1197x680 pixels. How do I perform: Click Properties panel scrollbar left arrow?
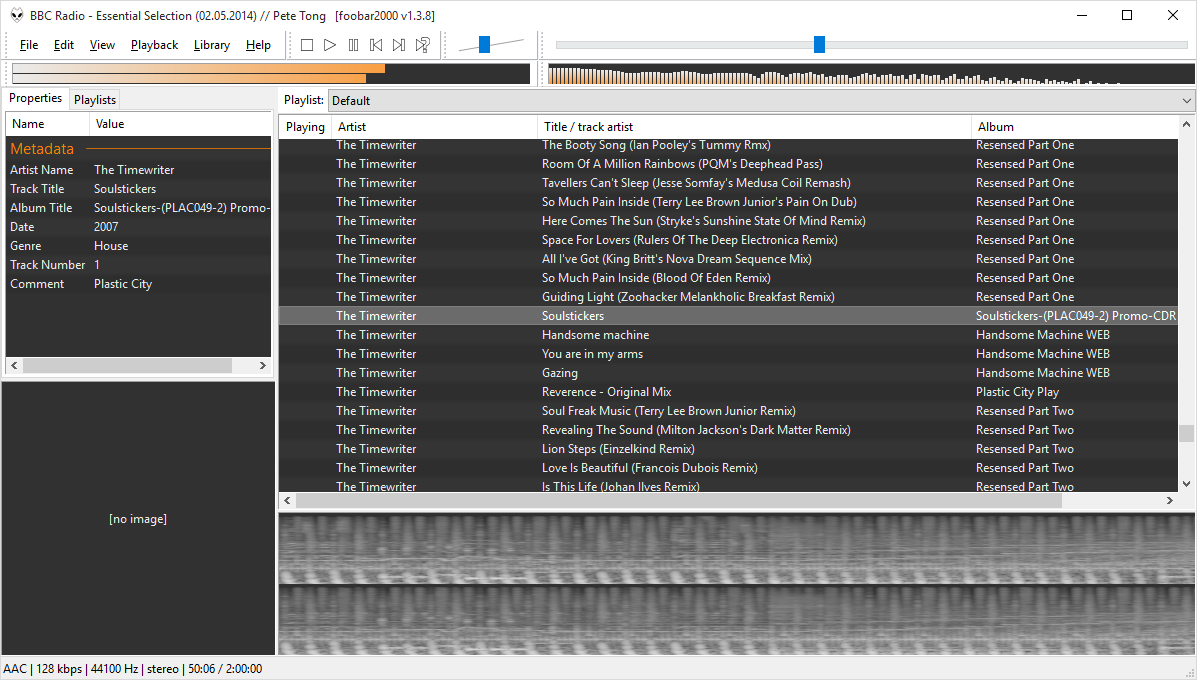[x=14, y=366]
